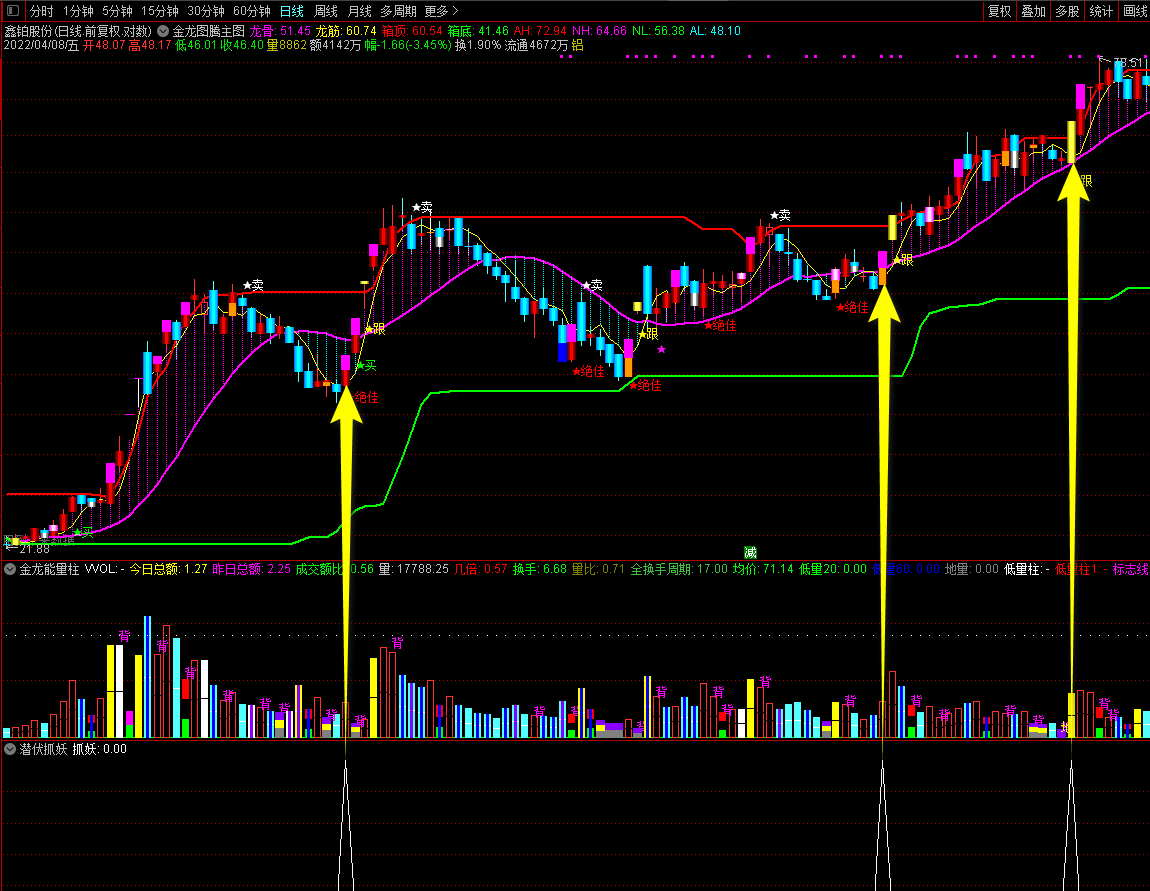
Task: Click the 全换手周期: 17.00 value
Action: coord(679,568)
